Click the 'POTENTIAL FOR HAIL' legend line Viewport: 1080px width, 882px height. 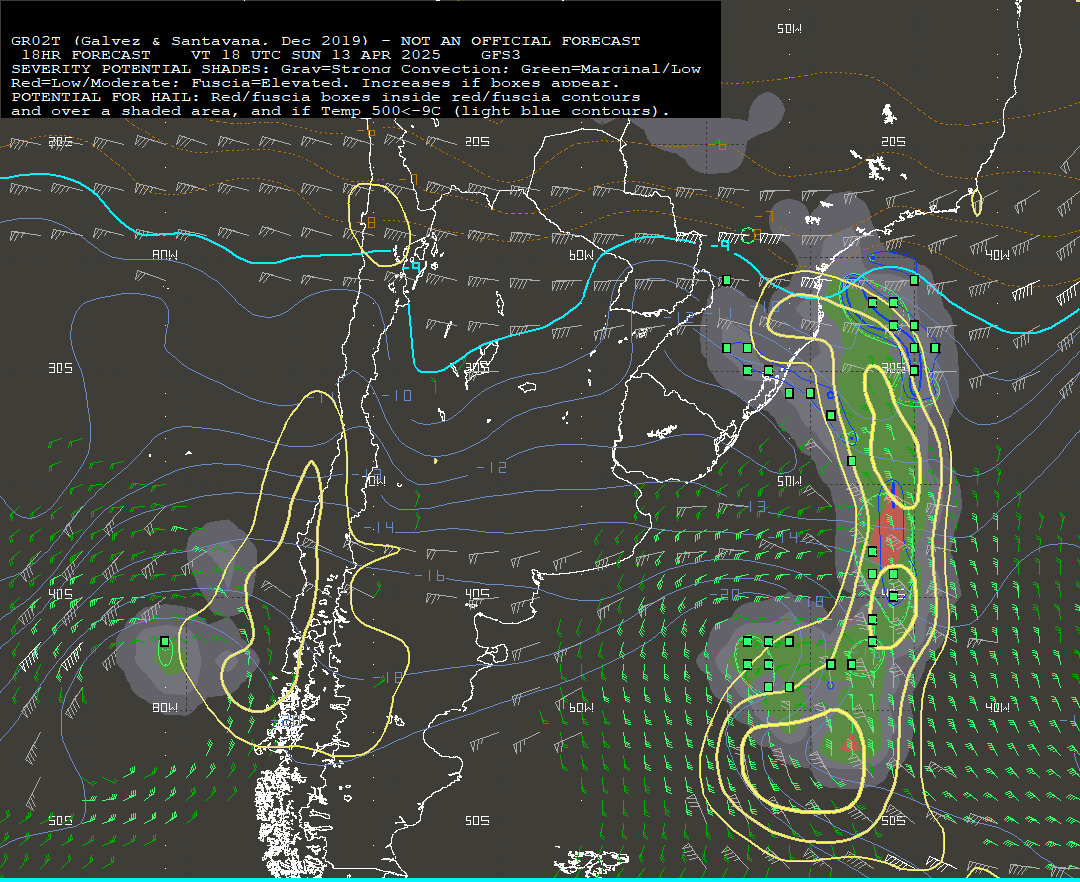tap(326, 96)
